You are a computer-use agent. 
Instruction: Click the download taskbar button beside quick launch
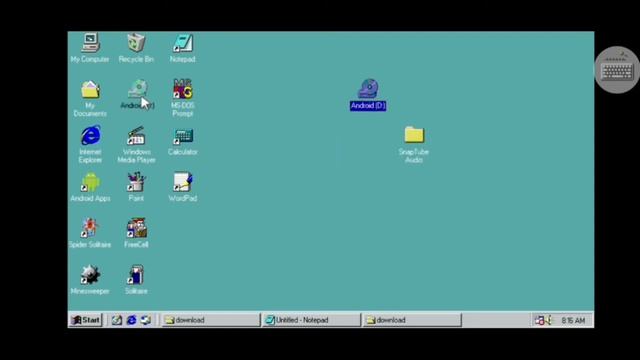[x=211, y=320]
